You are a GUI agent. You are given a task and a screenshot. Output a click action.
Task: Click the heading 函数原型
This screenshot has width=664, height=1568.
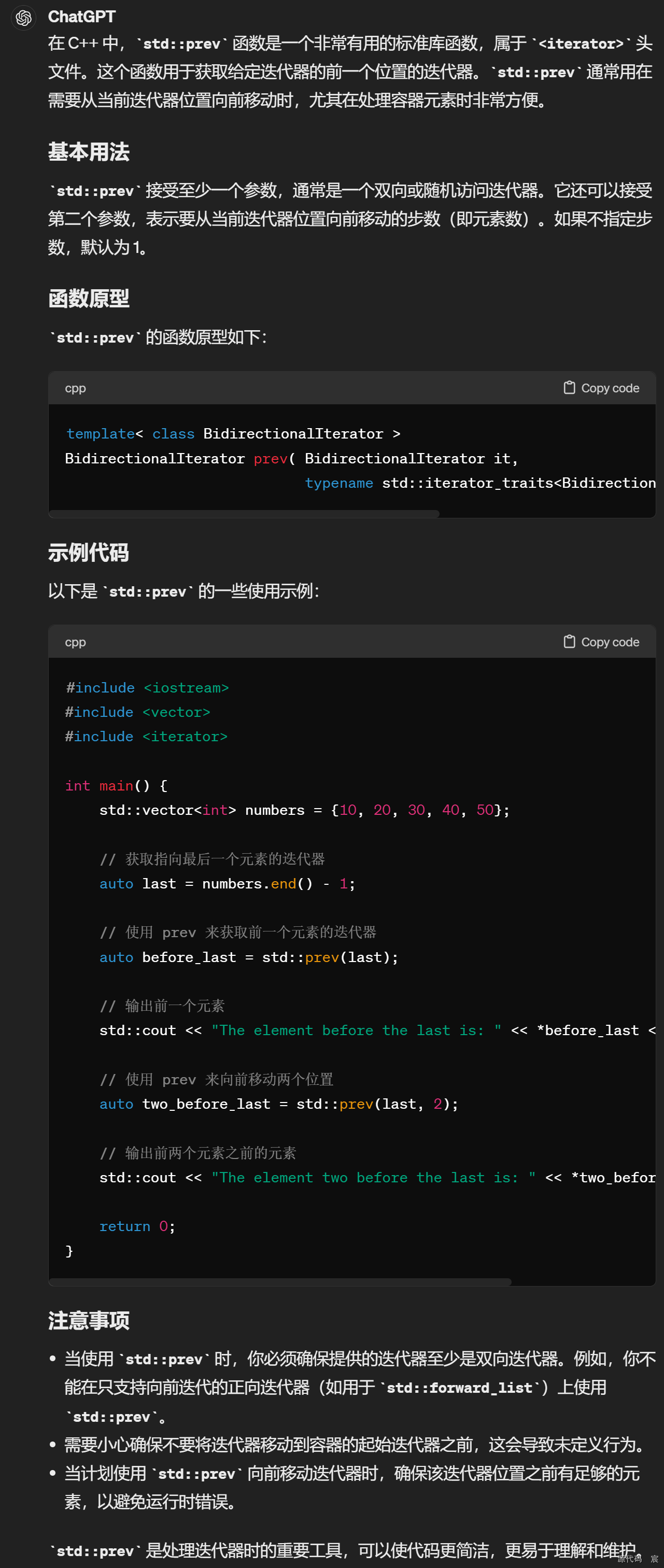coord(89,298)
